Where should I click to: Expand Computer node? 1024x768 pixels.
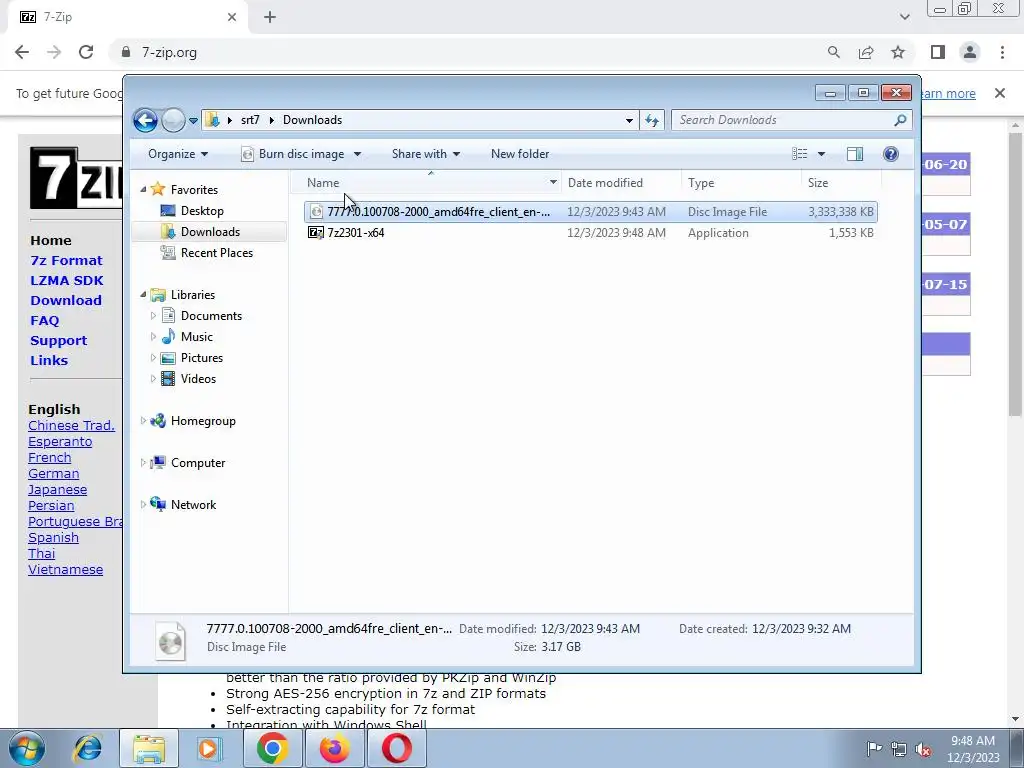point(143,463)
